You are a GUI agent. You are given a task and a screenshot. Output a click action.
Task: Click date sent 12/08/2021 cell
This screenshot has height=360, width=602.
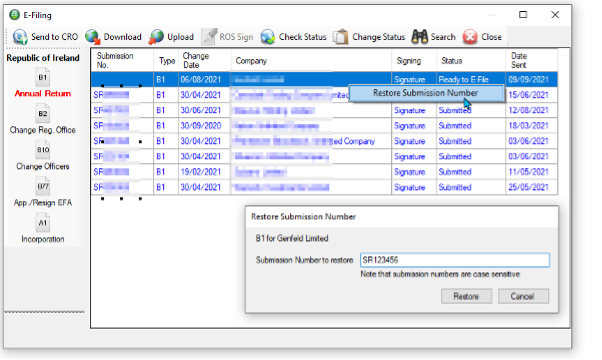click(x=531, y=110)
